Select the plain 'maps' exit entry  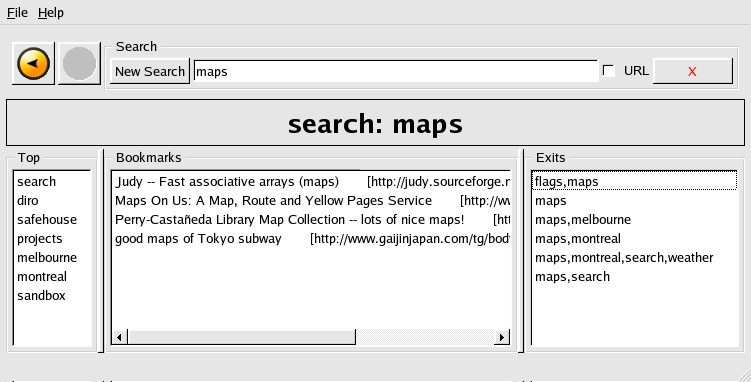635,201
